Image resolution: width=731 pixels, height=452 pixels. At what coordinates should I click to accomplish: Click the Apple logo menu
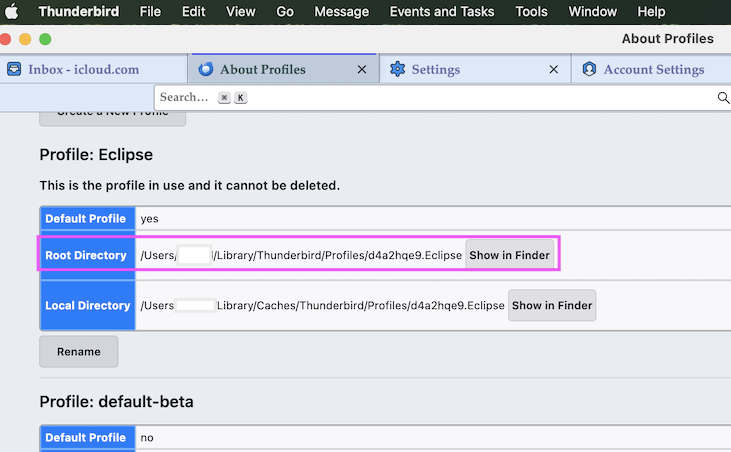pyautogui.click(x=13, y=12)
